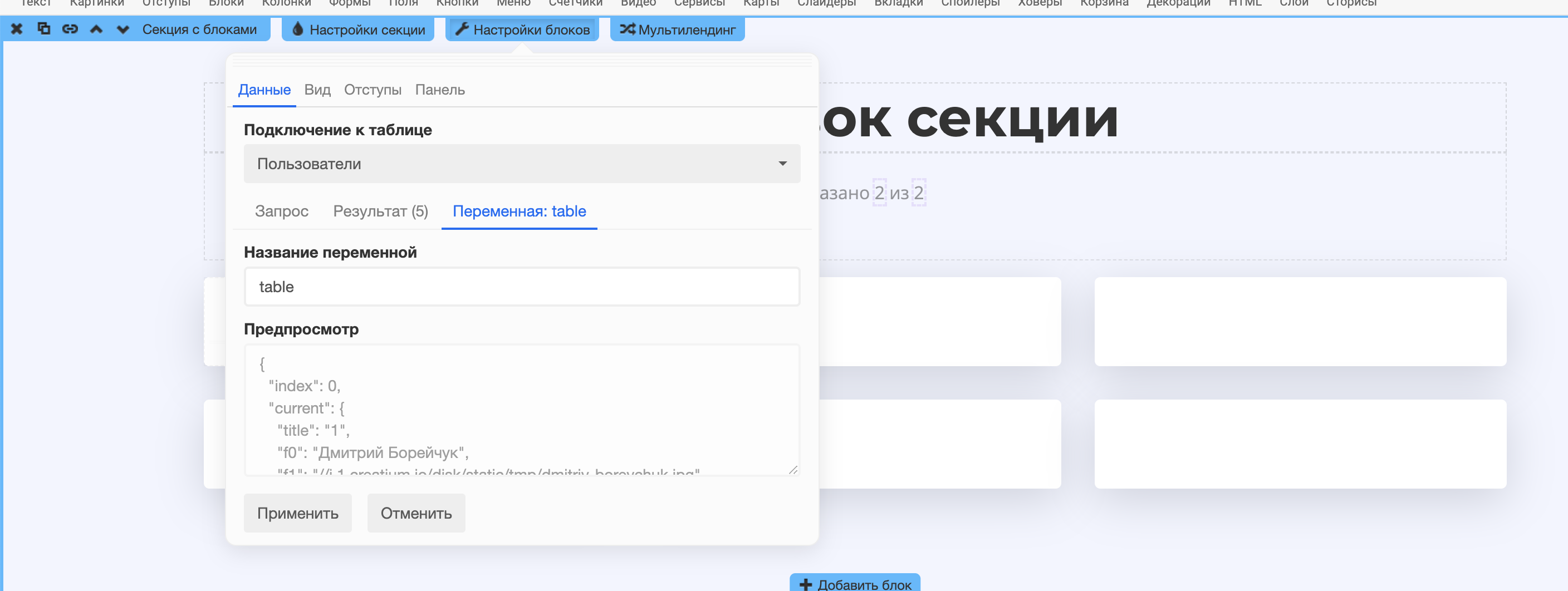The height and width of the screenshot is (591, 1568).
Task: Click the preview textarea resize handle
Action: (x=792, y=469)
